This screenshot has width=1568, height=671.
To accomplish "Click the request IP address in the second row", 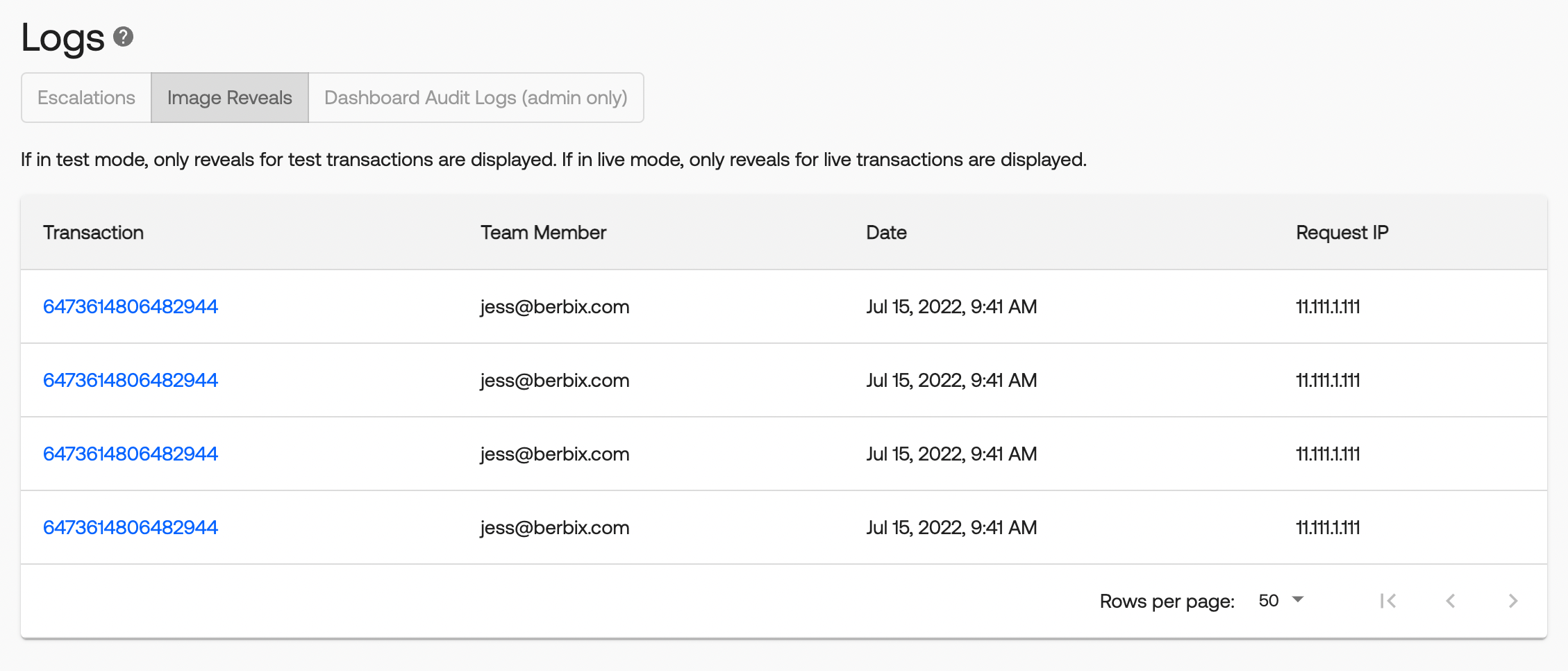I will coord(1328,380).
